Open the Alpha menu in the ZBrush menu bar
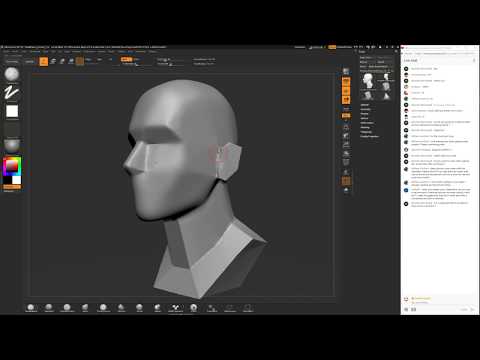The height and width of the screenshot is (360, 480). click(6, 52)
